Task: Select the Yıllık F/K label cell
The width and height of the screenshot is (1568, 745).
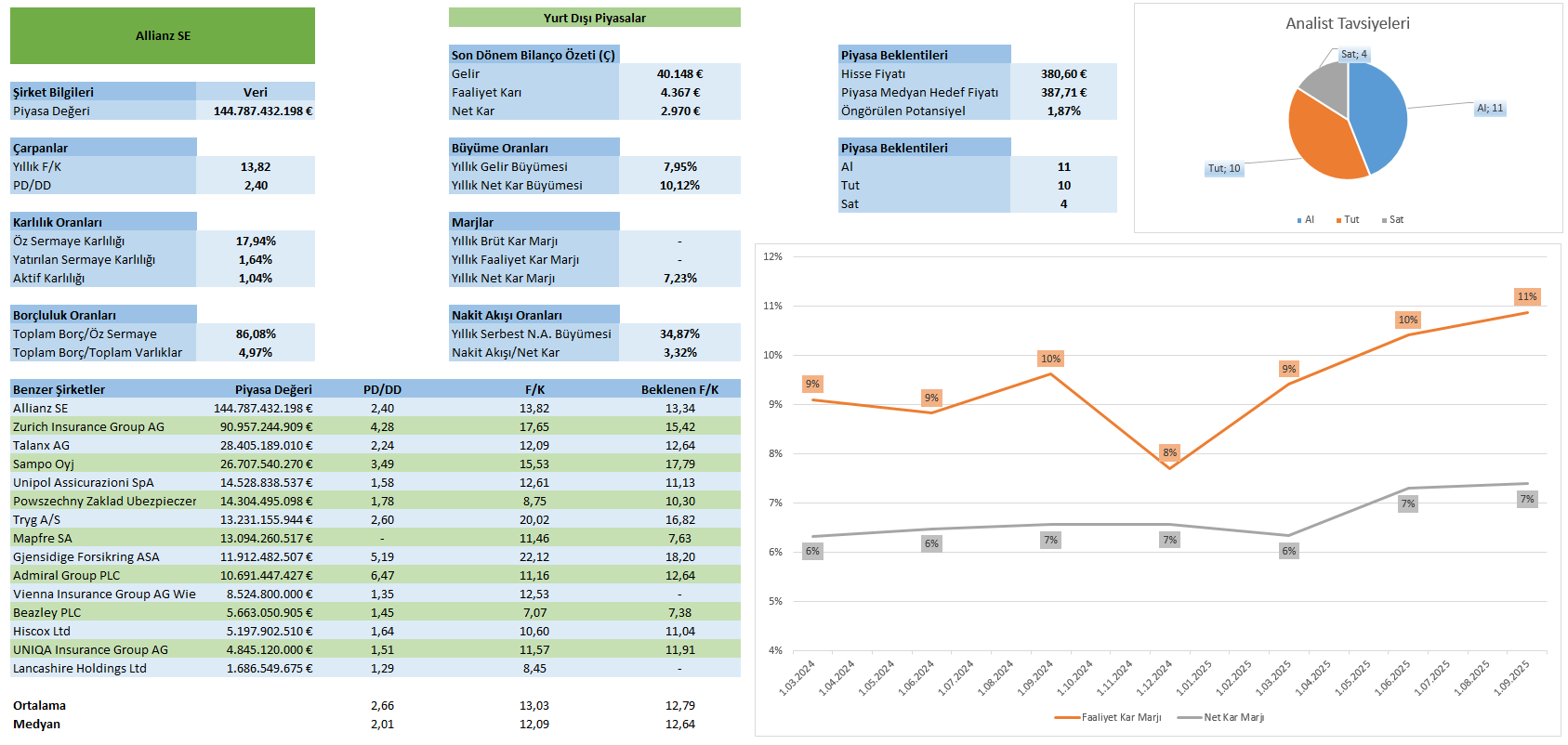Action: click(x=103, y=166)
